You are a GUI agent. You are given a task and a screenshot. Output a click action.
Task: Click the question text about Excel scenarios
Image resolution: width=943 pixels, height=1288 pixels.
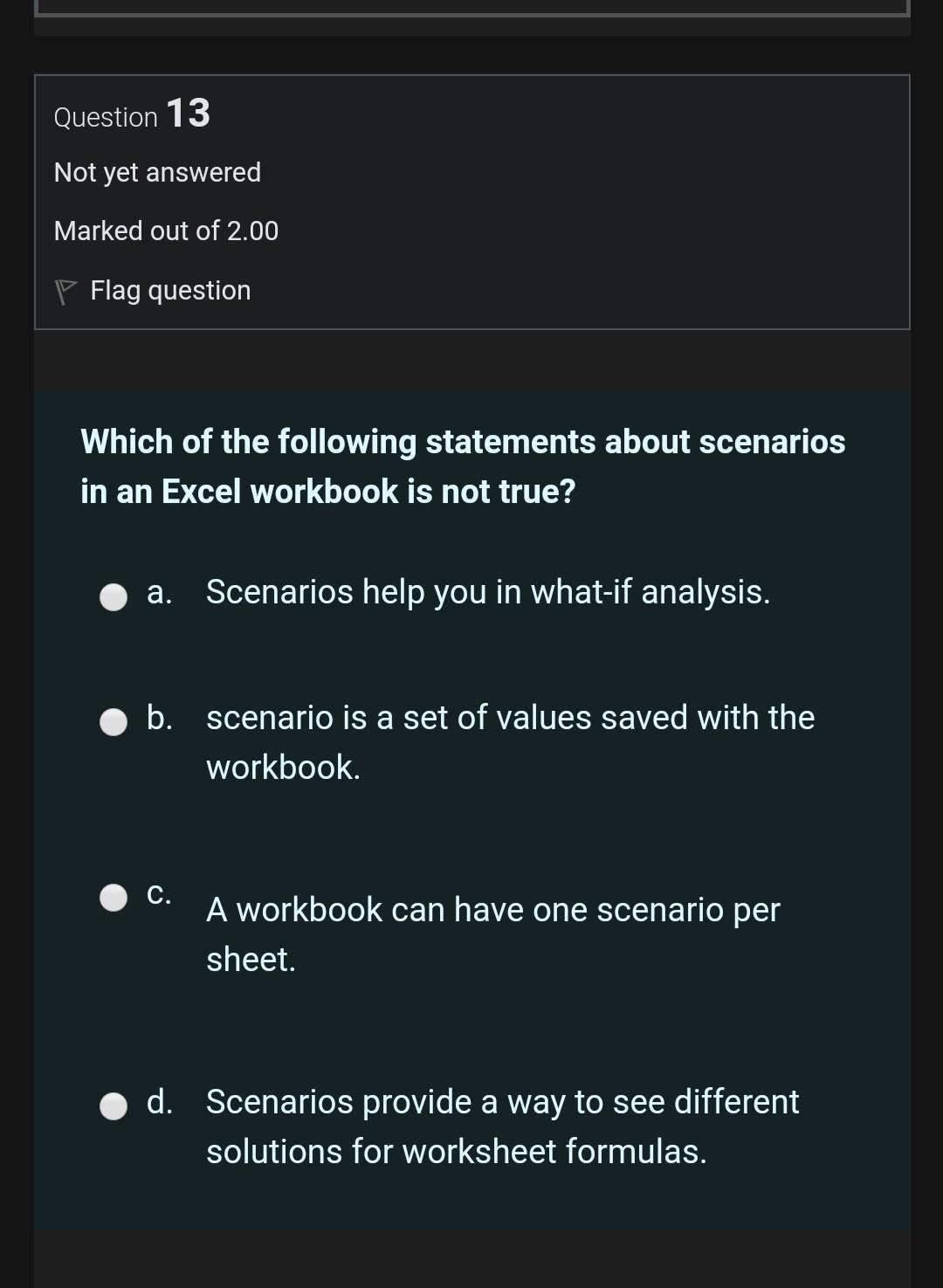[x=463, y=465]
